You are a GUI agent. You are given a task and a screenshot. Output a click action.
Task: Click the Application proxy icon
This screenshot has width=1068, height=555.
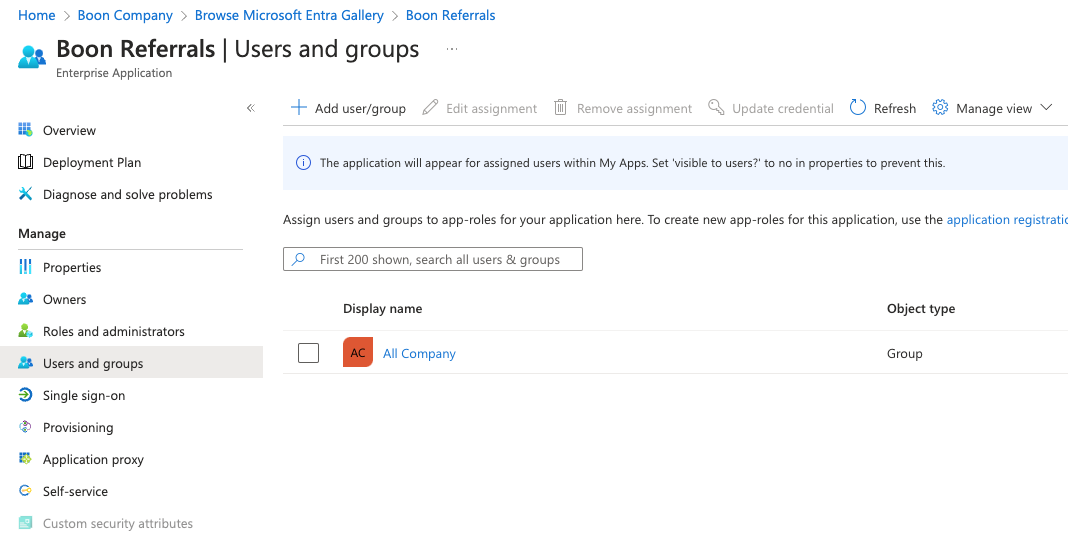25,459
